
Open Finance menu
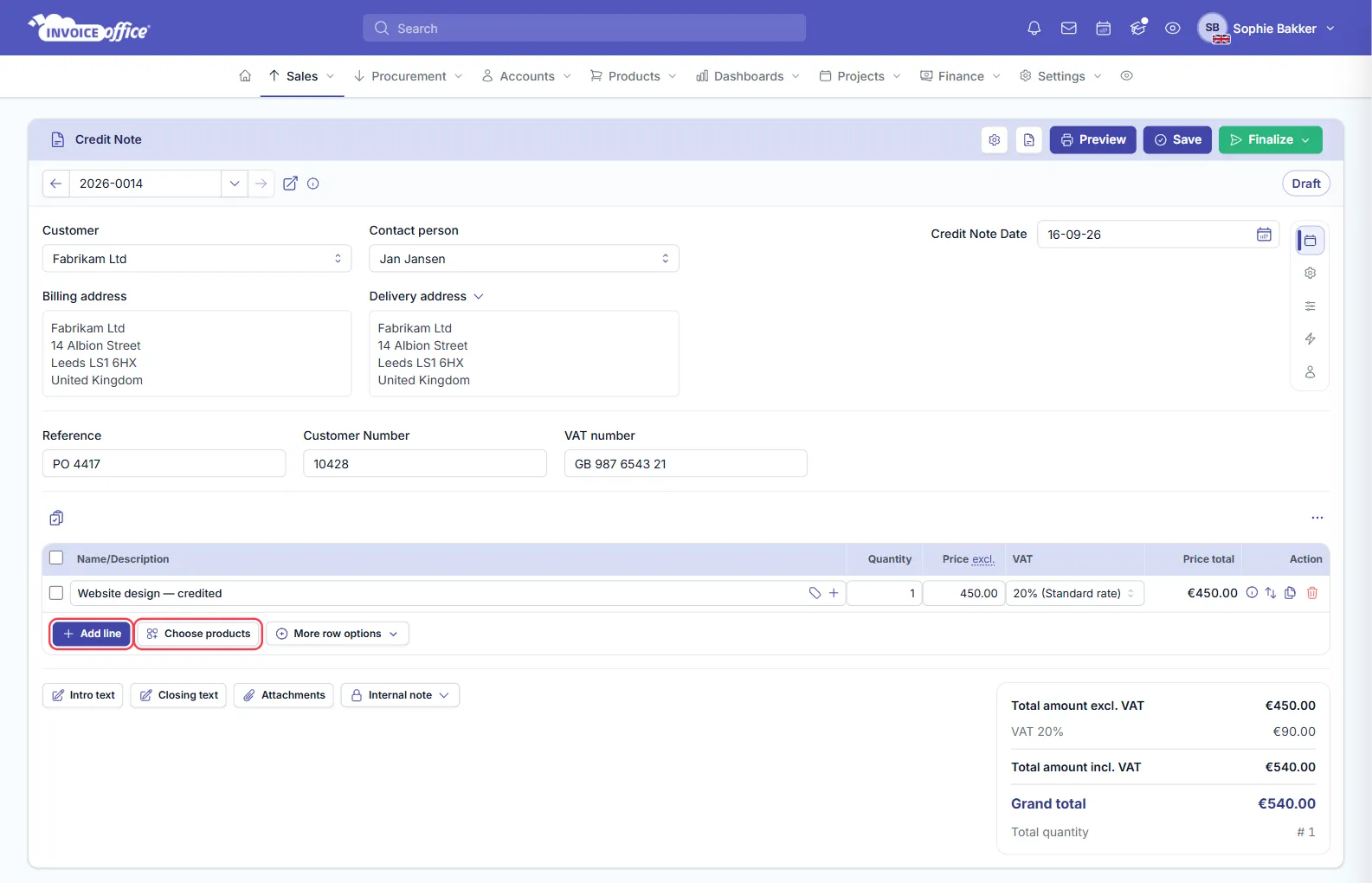(x=960, y=76)
